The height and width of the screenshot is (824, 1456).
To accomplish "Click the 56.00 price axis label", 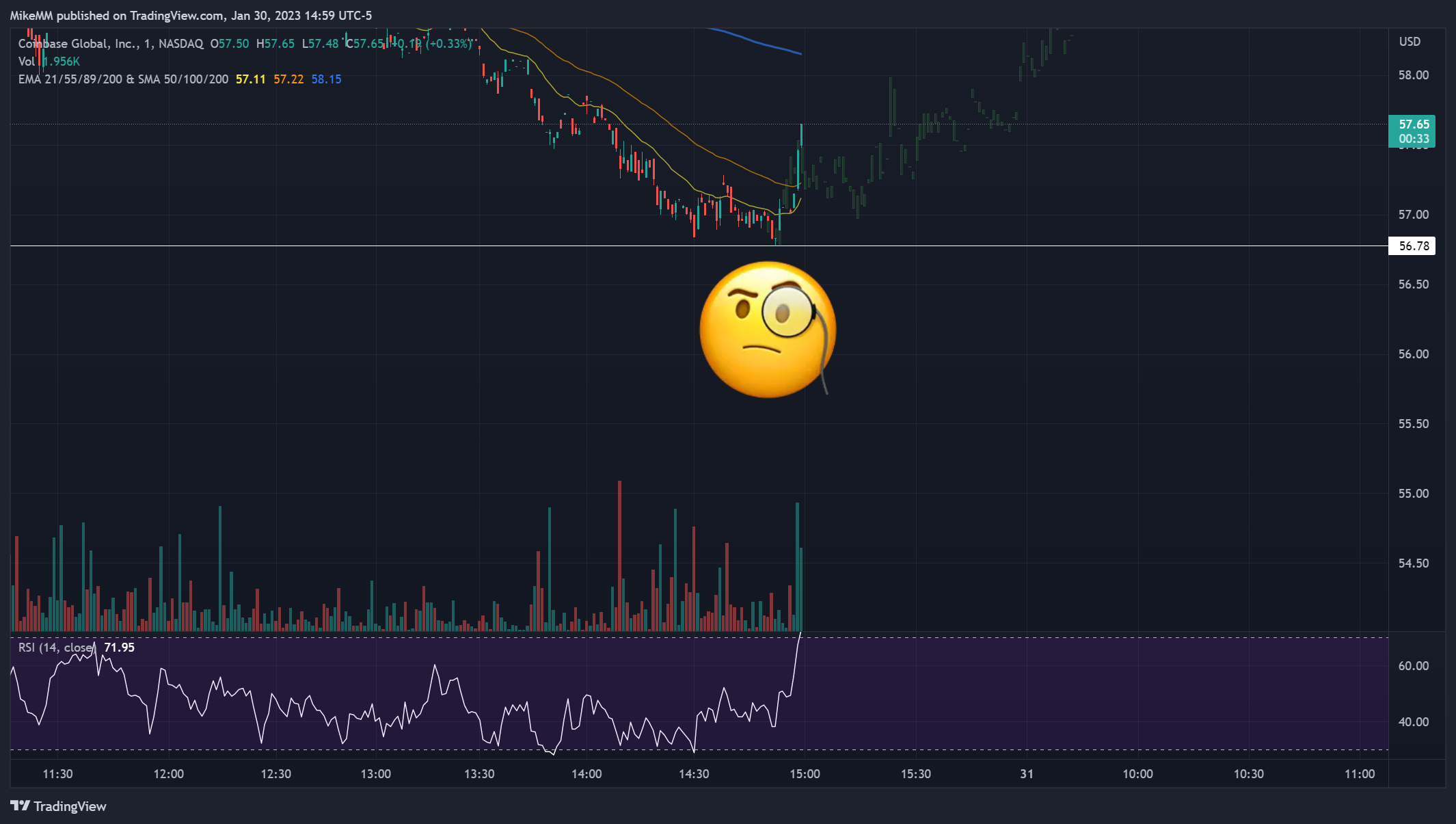I will [x=1414, y=354].
